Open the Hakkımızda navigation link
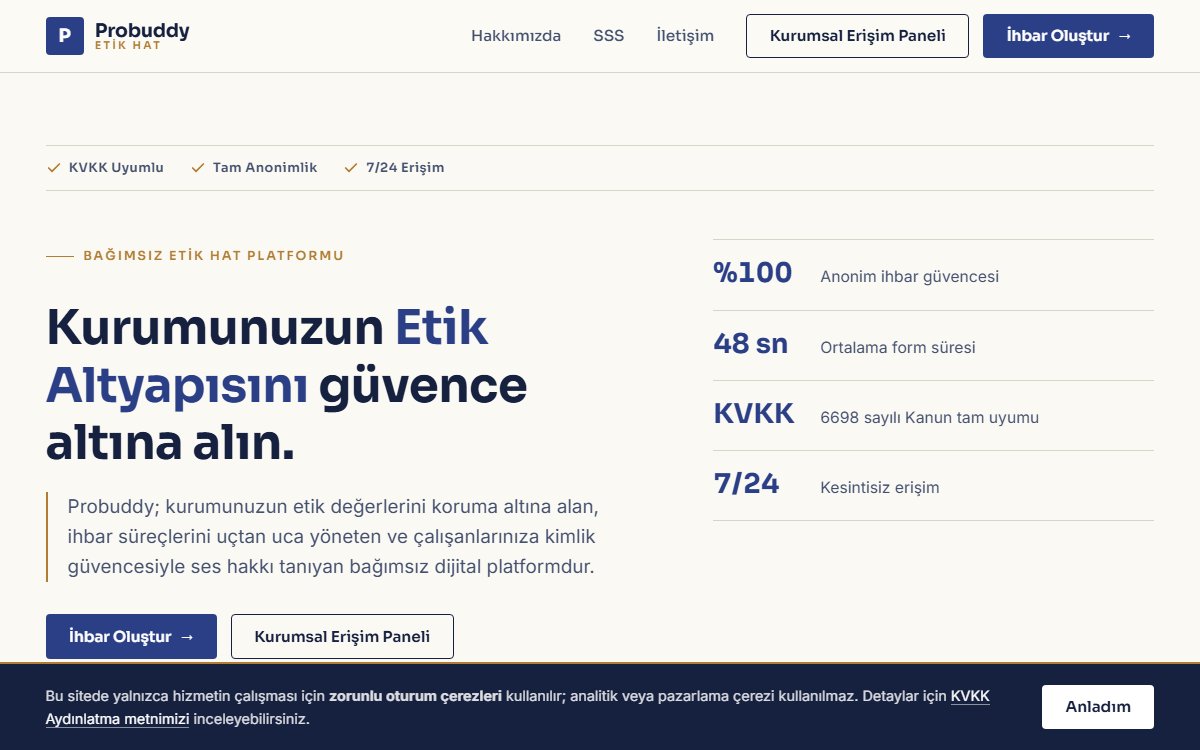Viewport: 1200px width, 750px height. click(x=516, y=36)
